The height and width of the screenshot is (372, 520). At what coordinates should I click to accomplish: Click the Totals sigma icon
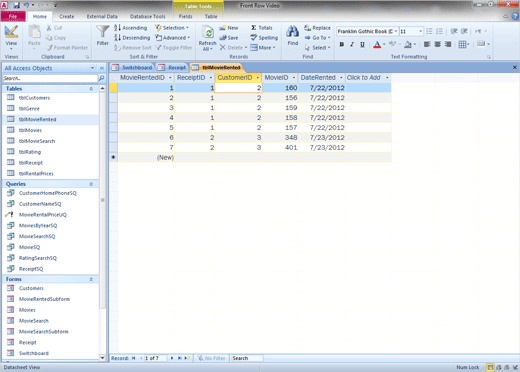(x=254, y=28)
